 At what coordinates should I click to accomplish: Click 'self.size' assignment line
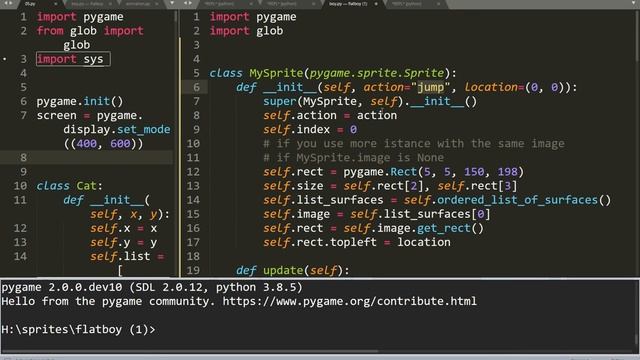(x=390, y=186)
